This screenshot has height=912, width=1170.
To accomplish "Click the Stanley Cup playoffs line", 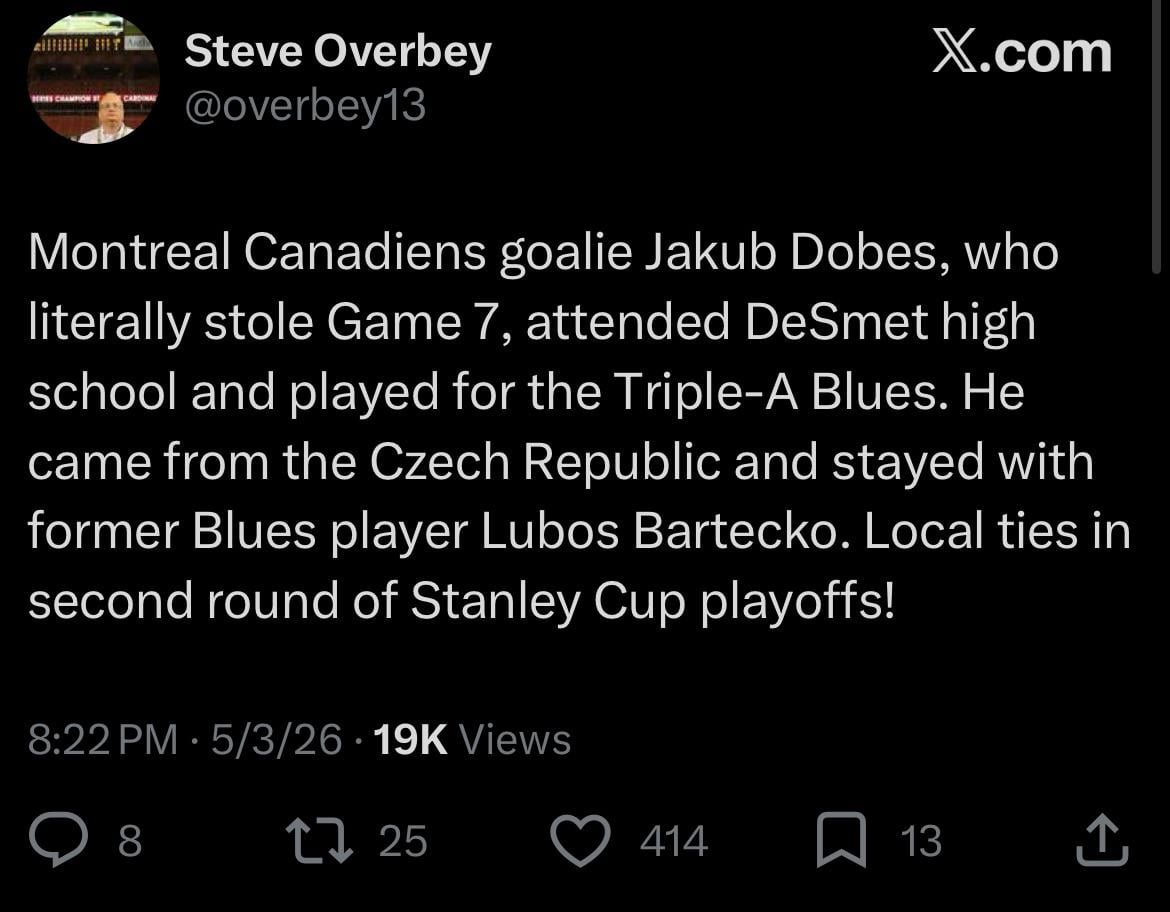I will [460, 602].
